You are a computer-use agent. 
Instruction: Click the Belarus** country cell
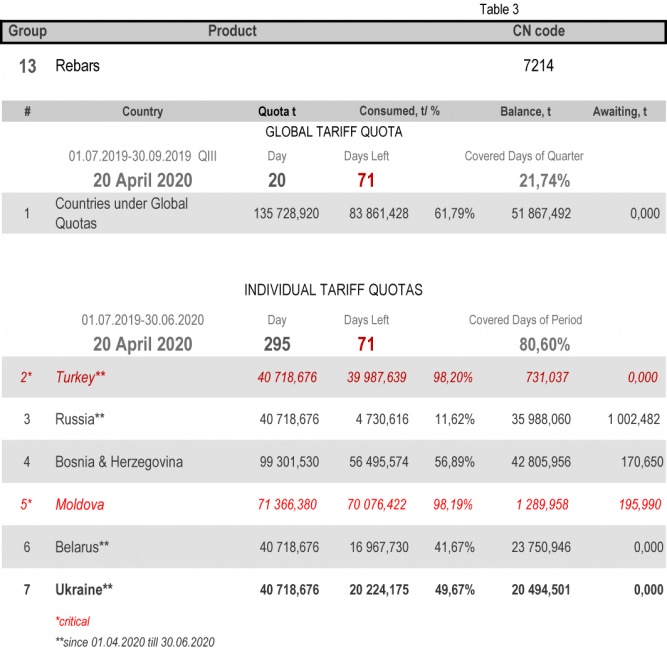[82, 547]
